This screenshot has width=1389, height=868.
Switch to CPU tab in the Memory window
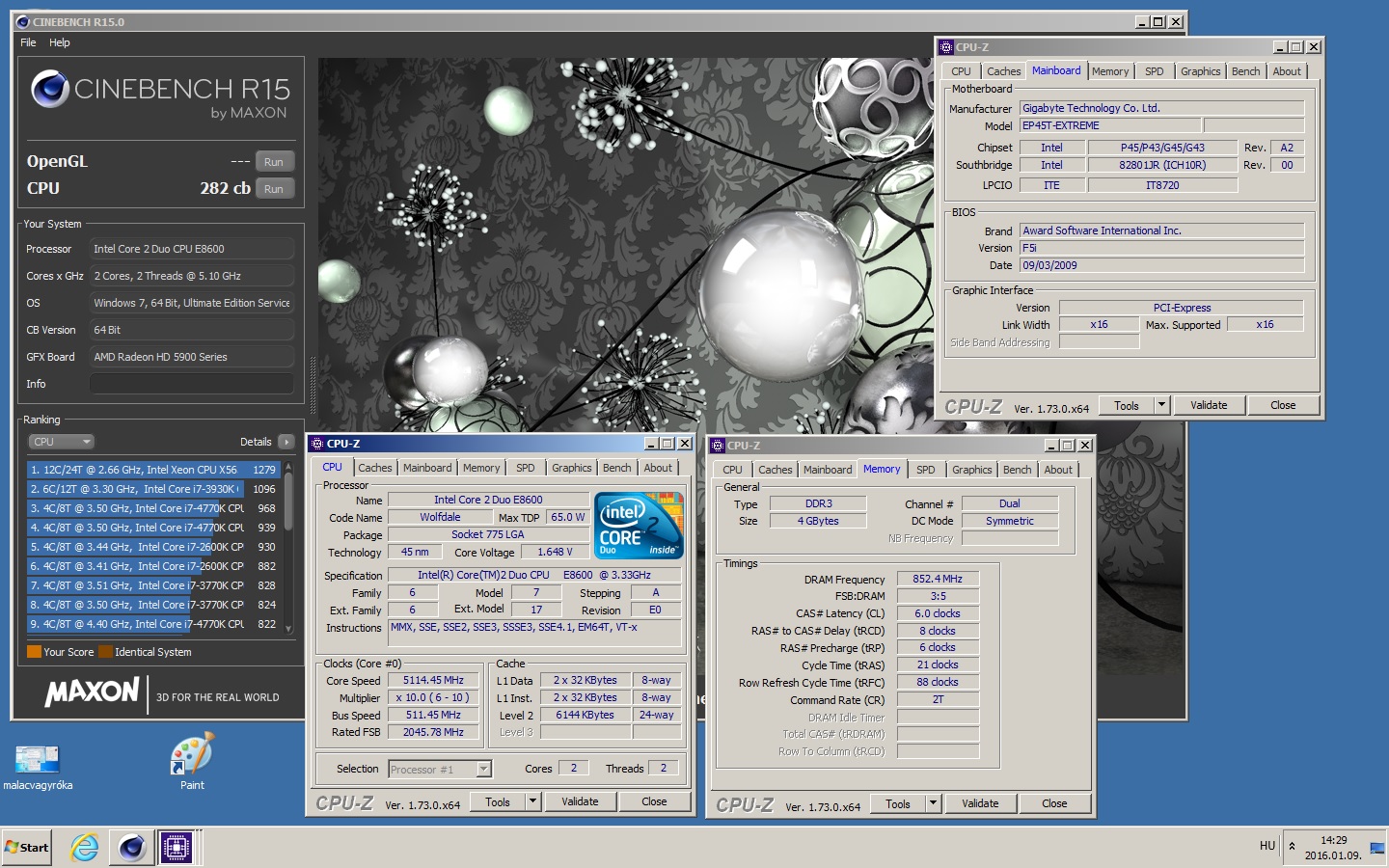(x=733, y=470)
